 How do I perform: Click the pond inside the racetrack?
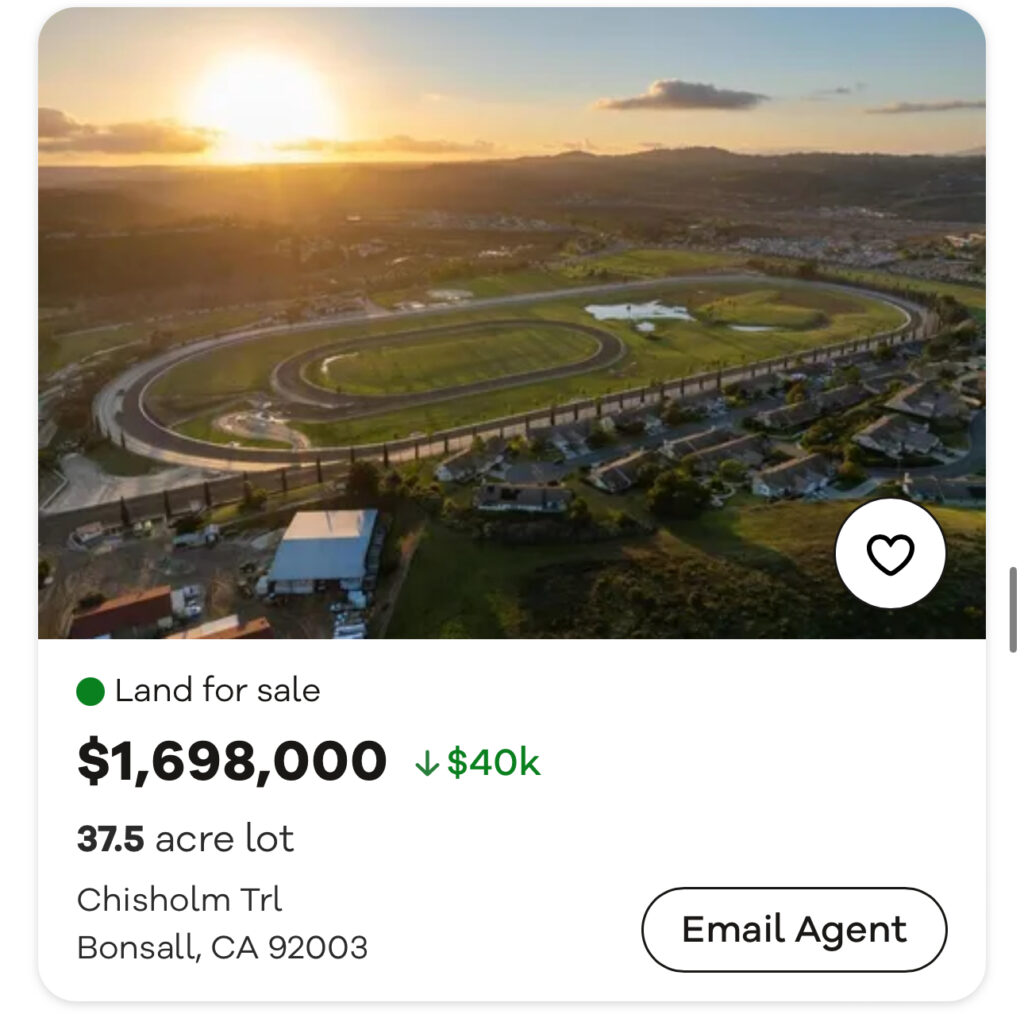pyautogui.click(x=637, y=311)
